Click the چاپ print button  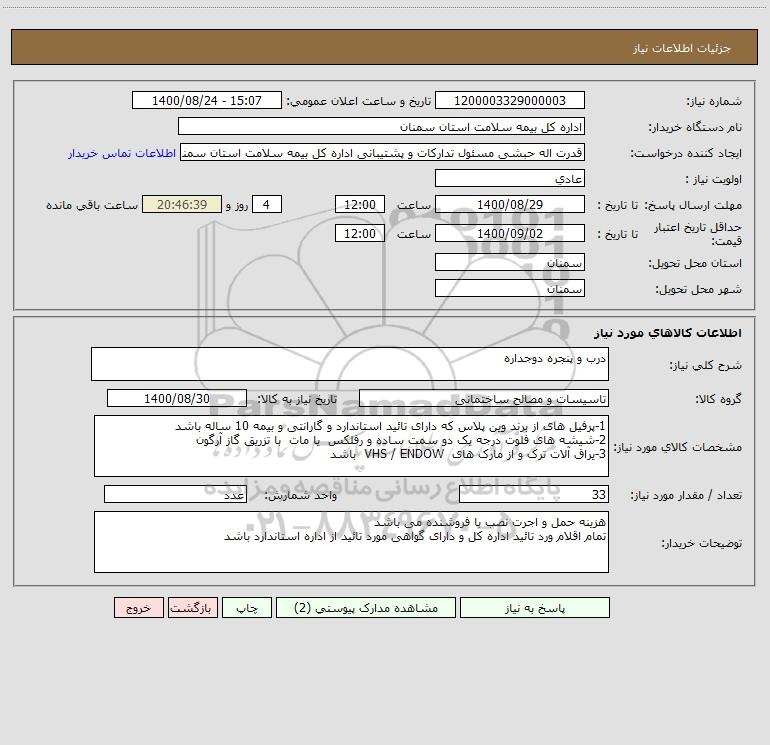click(x=247, y=607)
